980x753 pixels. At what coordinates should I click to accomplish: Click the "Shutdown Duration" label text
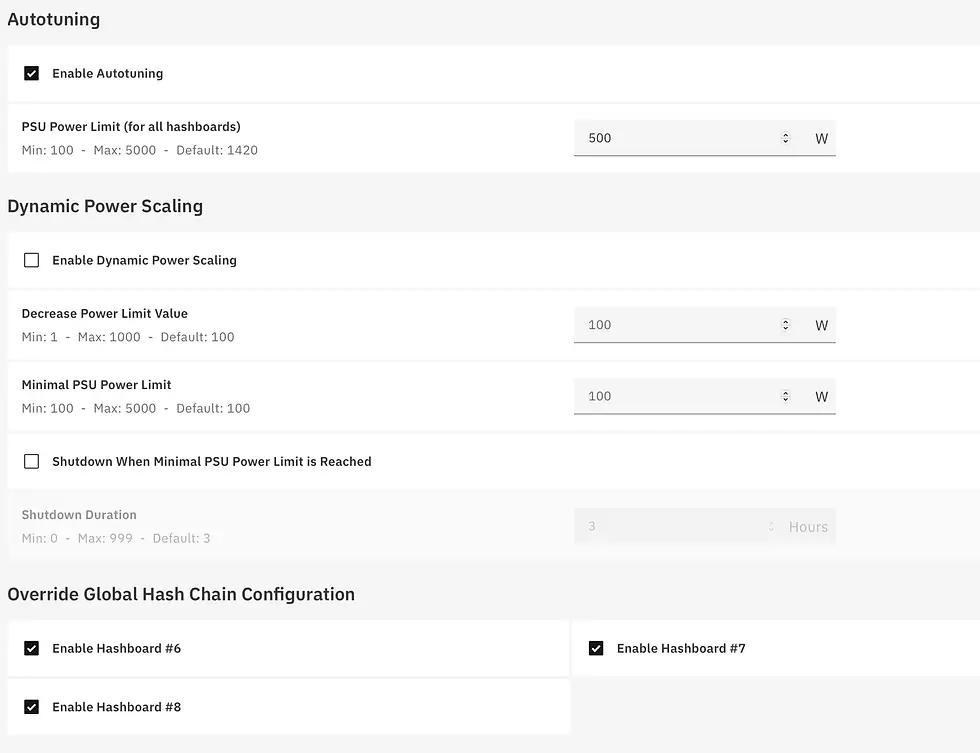click(x=79, y=515)
